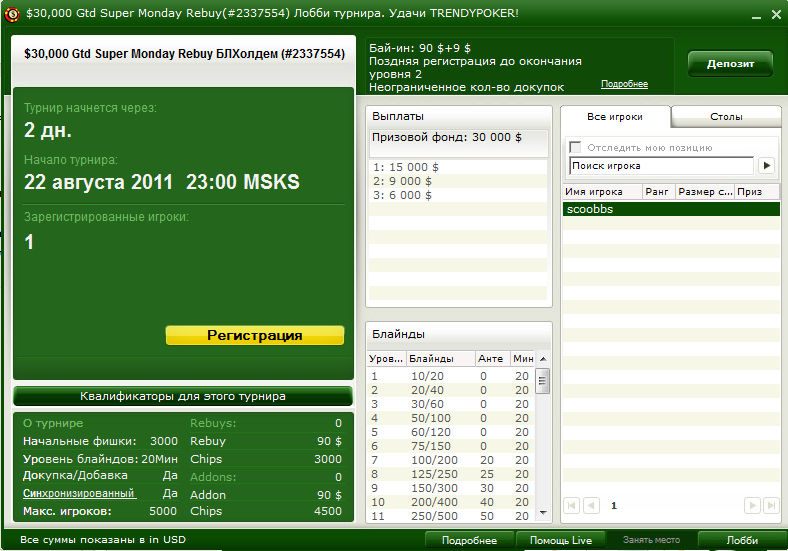Open 'Квалификаторы для этого турнира' bar
Image resolution: width=788 pixels, height=551 pixels.
click(183, 396)
